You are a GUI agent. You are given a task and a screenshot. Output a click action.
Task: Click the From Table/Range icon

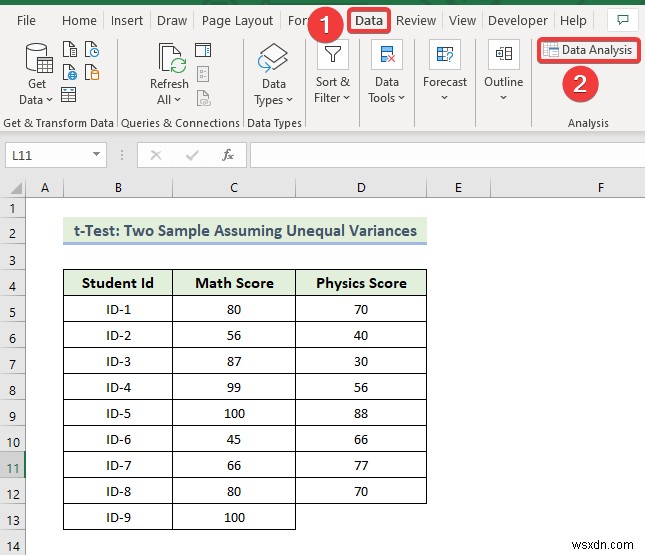[x=68, y=95]
